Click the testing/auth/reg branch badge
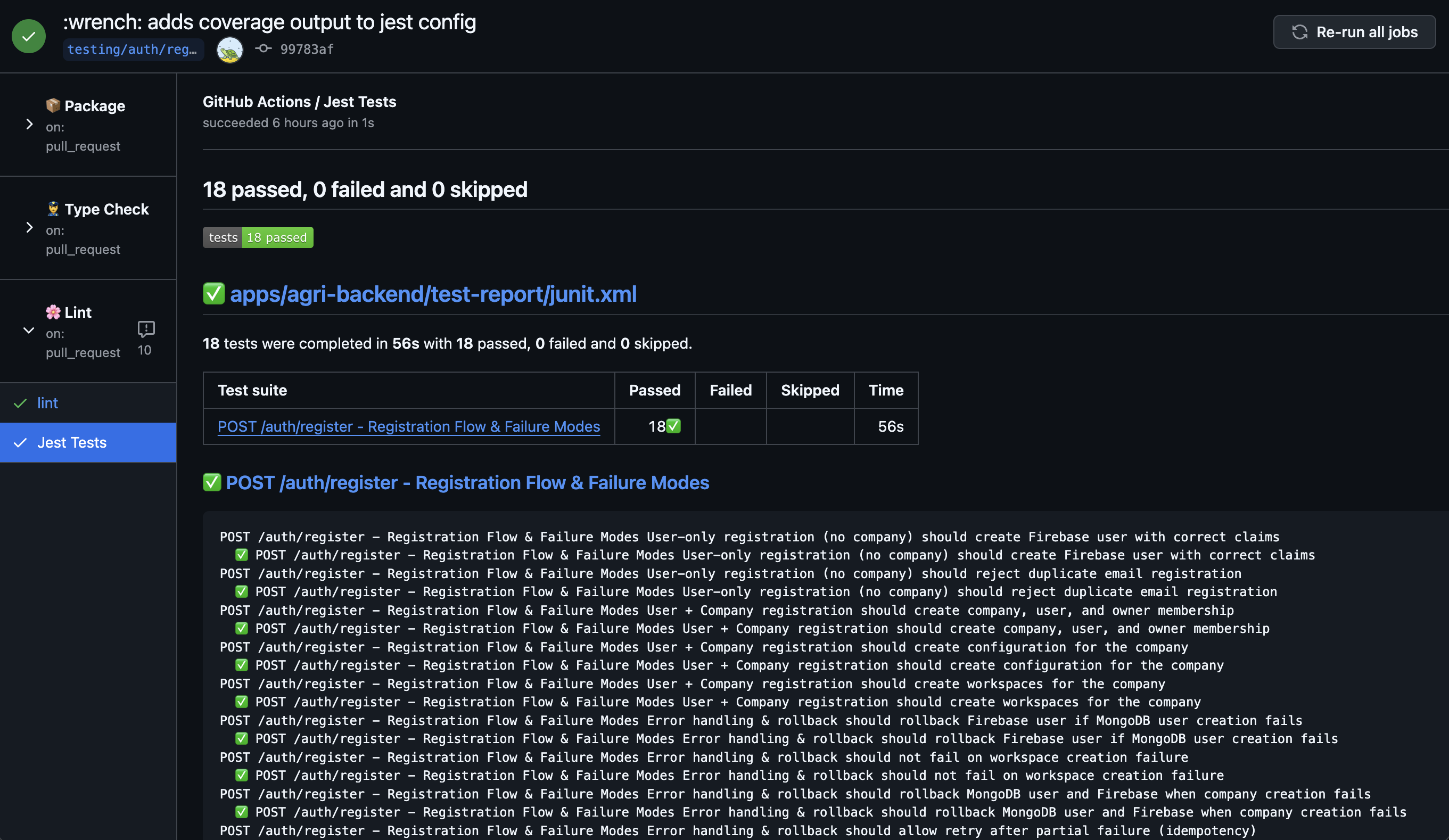1449x840 pixels. pos(134,50)
